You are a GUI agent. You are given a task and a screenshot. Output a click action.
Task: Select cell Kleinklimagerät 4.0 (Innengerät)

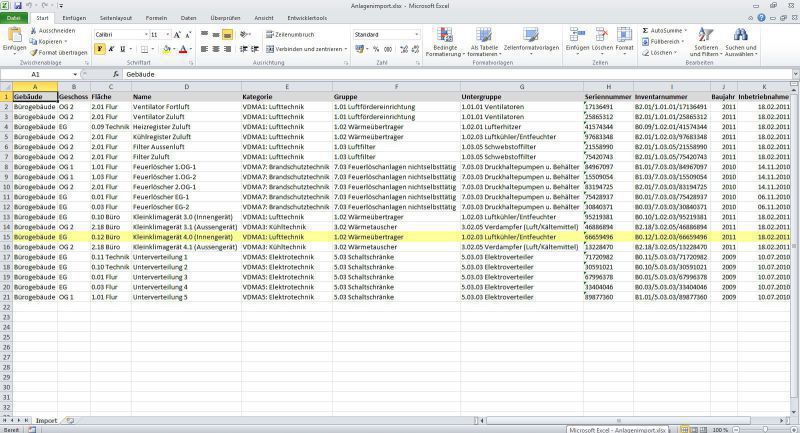186,237
